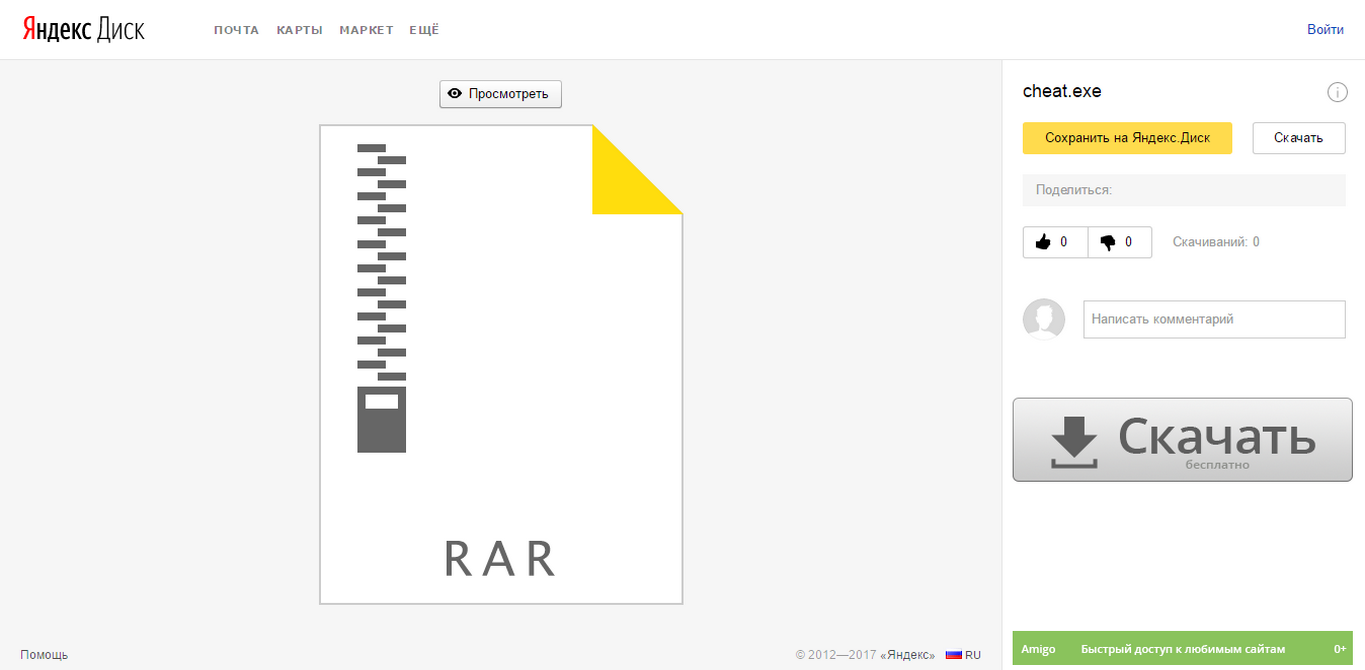Image resolution: width=1365 pixels, height=670 pixels.
Task: Click the small Скачать button
Action: (x=1298, y=138)
